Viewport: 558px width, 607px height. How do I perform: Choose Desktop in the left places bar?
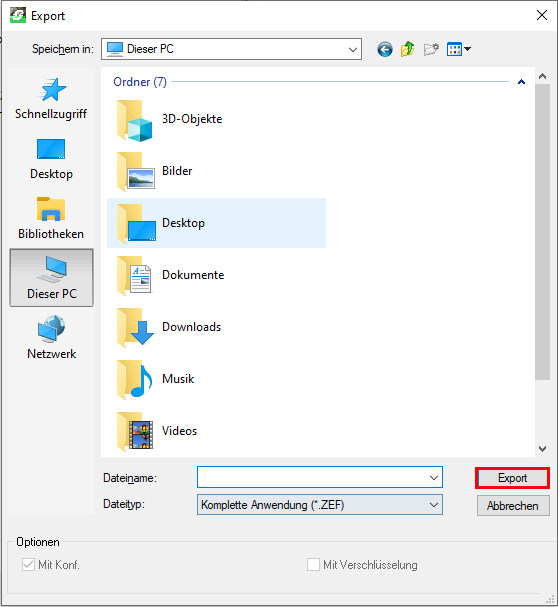pos(51,159)
